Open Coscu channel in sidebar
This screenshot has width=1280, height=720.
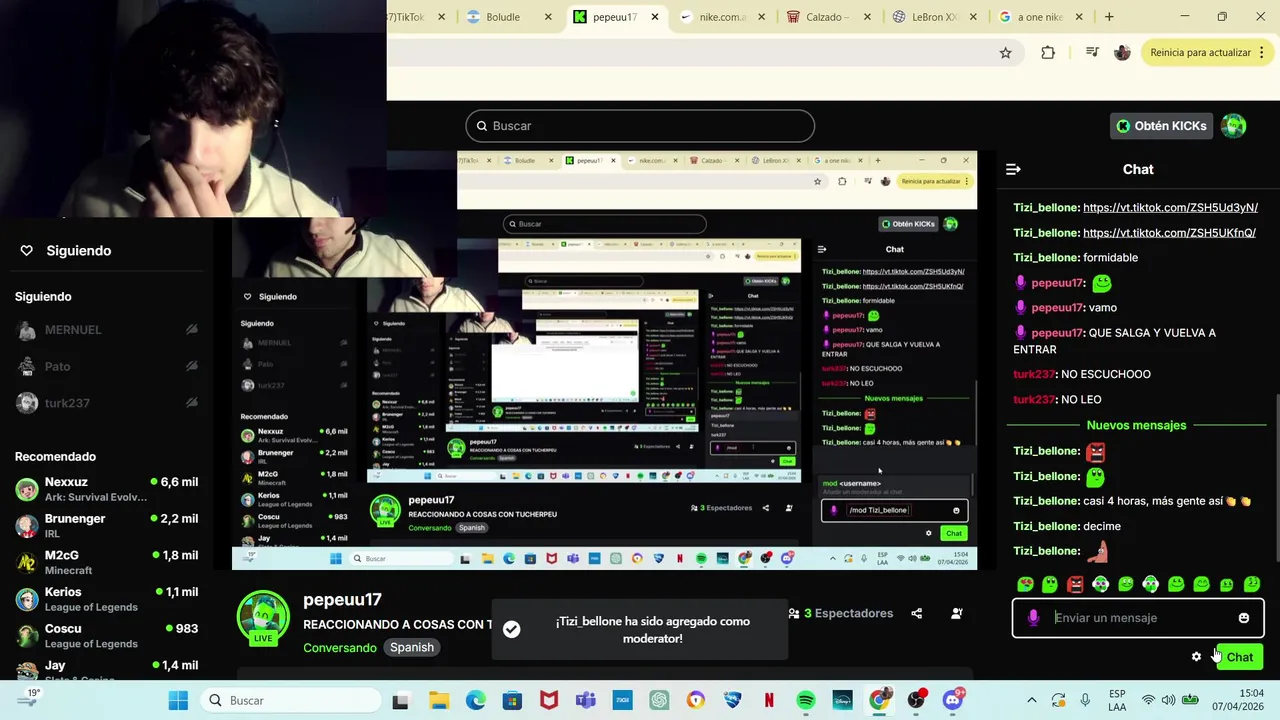click(x=107, y=636)
